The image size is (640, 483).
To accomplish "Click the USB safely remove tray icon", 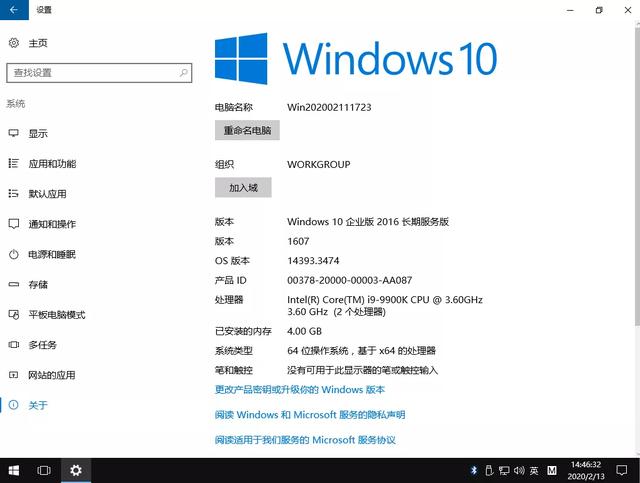I will (x=489, y=470).
